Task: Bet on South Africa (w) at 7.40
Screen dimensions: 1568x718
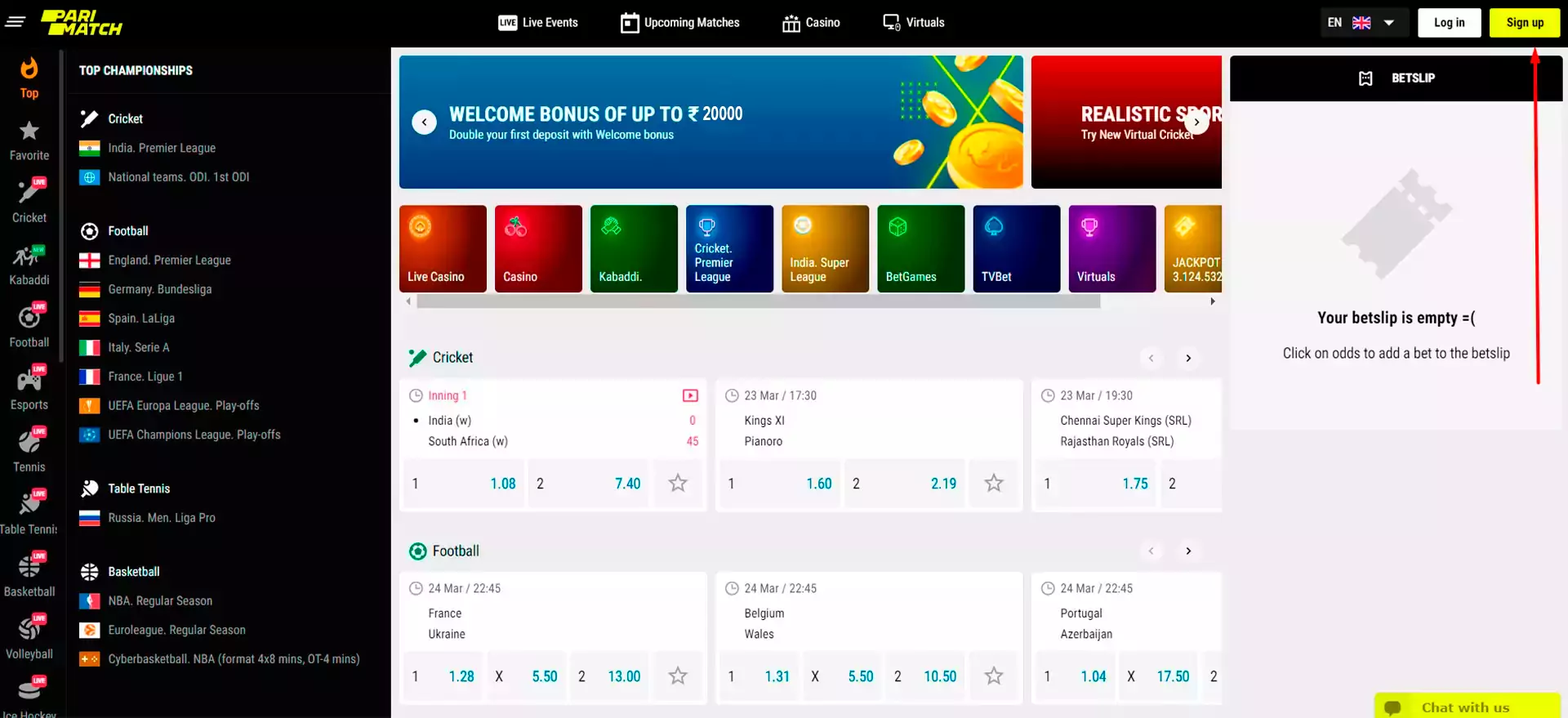Action: click(588, 484)
